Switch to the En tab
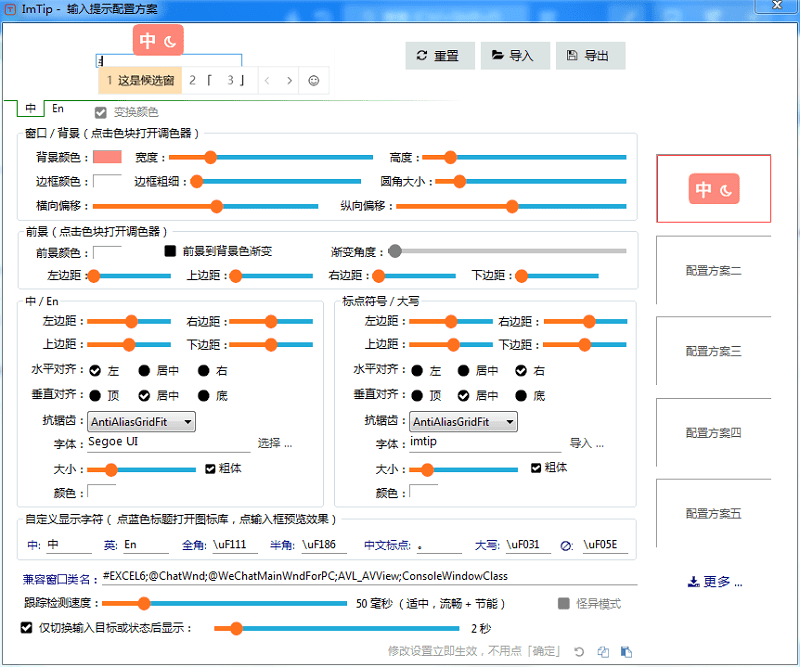The width and height of the screenshot is (800, 667). [59, 107]
